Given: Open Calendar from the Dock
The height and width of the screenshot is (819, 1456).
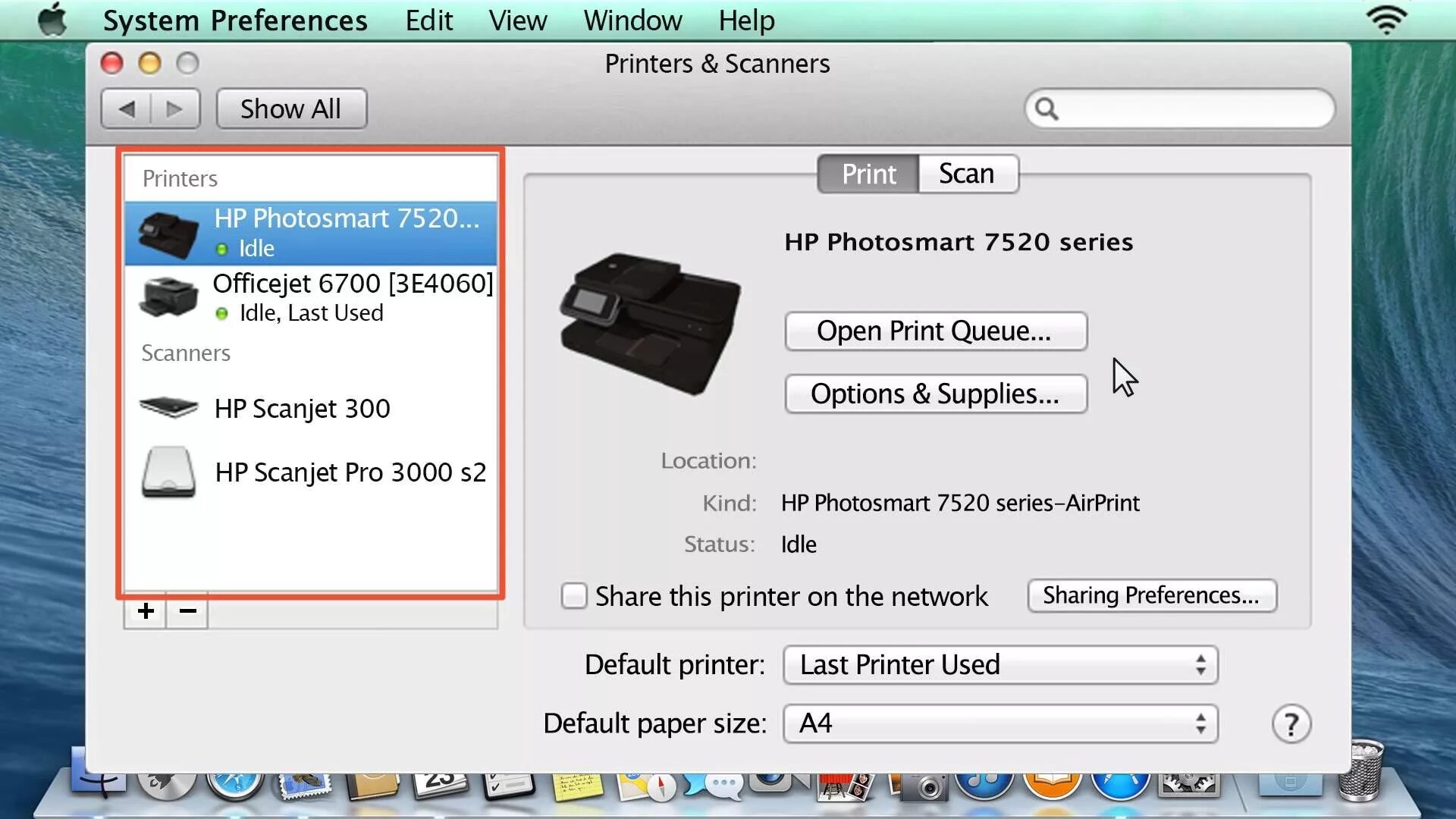Looking at the screenshot, I should tap(441, 786).
